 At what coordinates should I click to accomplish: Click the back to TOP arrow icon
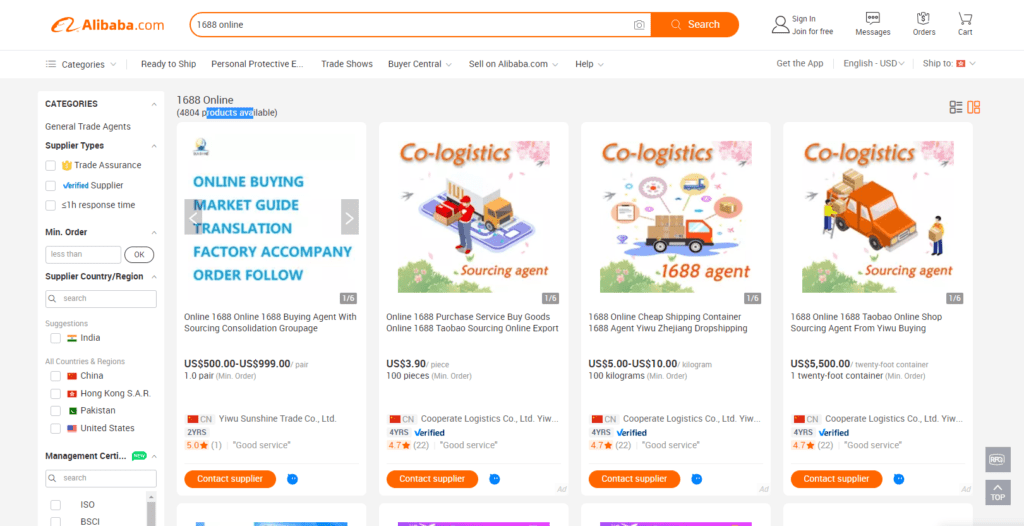pos(997,492)
